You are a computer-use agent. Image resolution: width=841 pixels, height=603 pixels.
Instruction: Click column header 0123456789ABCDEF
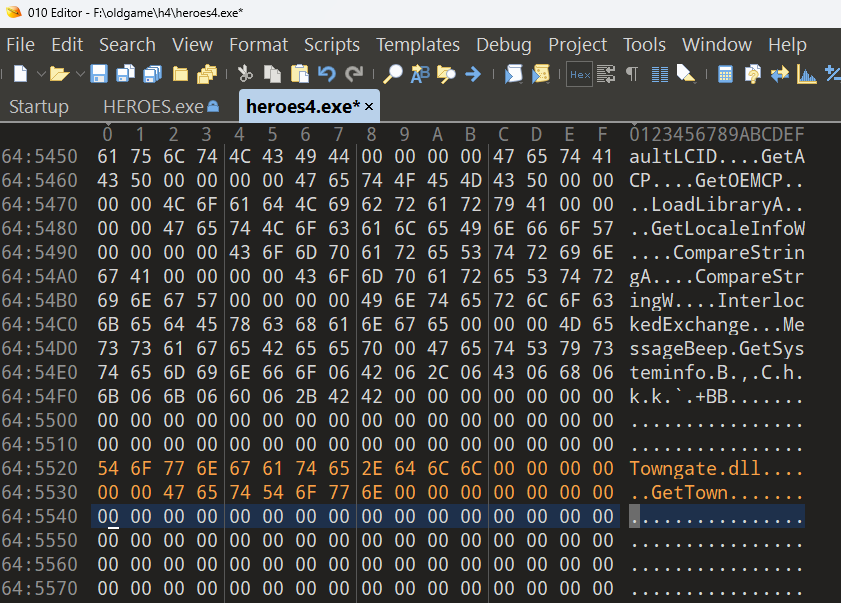coord(717,134)
